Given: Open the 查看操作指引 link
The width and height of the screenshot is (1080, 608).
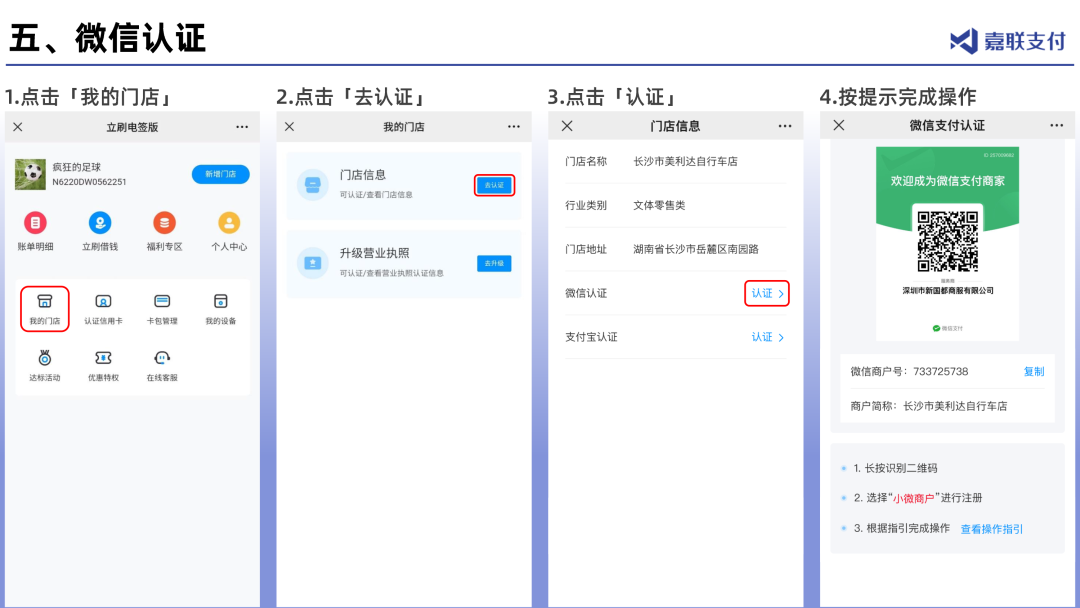Looking at the screenshot, I should tap(992, 529).
